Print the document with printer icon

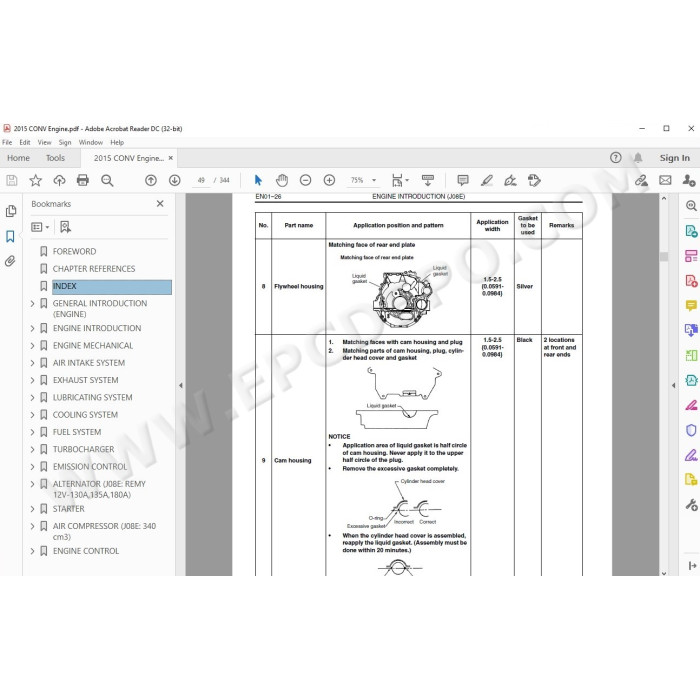[83, 180]
